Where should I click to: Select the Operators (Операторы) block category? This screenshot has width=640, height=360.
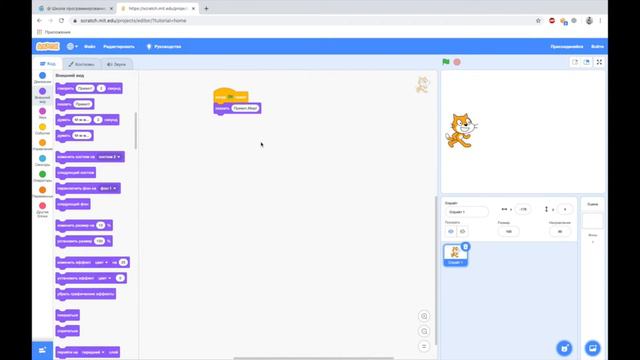pos(42,176)
